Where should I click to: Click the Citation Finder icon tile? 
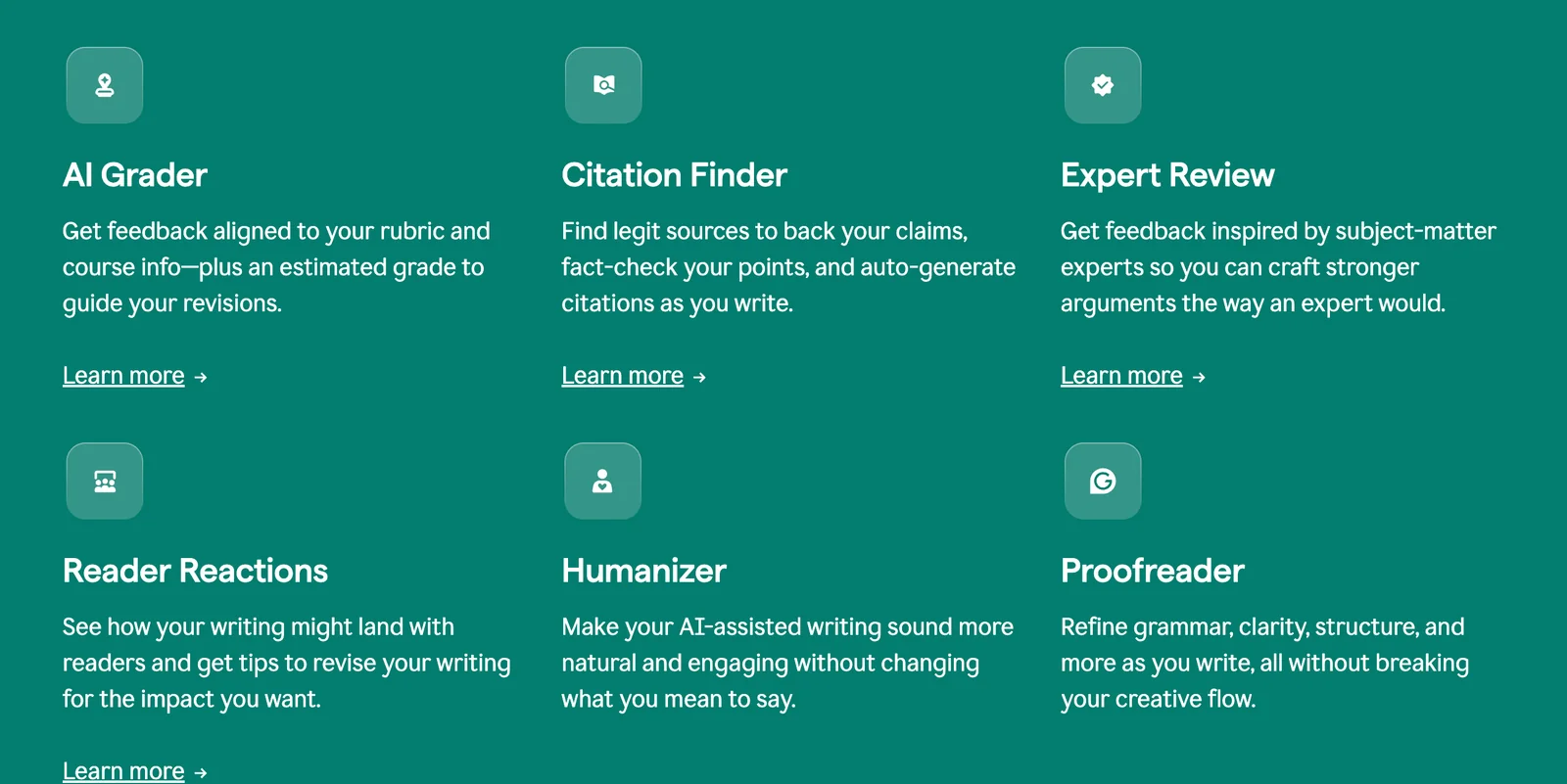[603, 85]
